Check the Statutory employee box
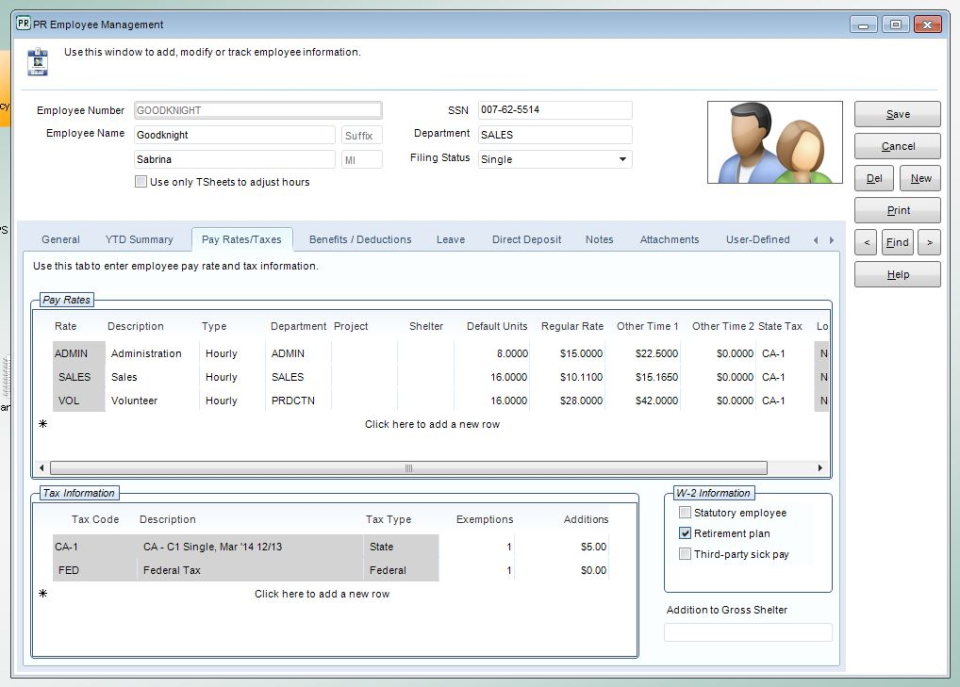This screenshot has width=960, height=687. tap(685, 512)
